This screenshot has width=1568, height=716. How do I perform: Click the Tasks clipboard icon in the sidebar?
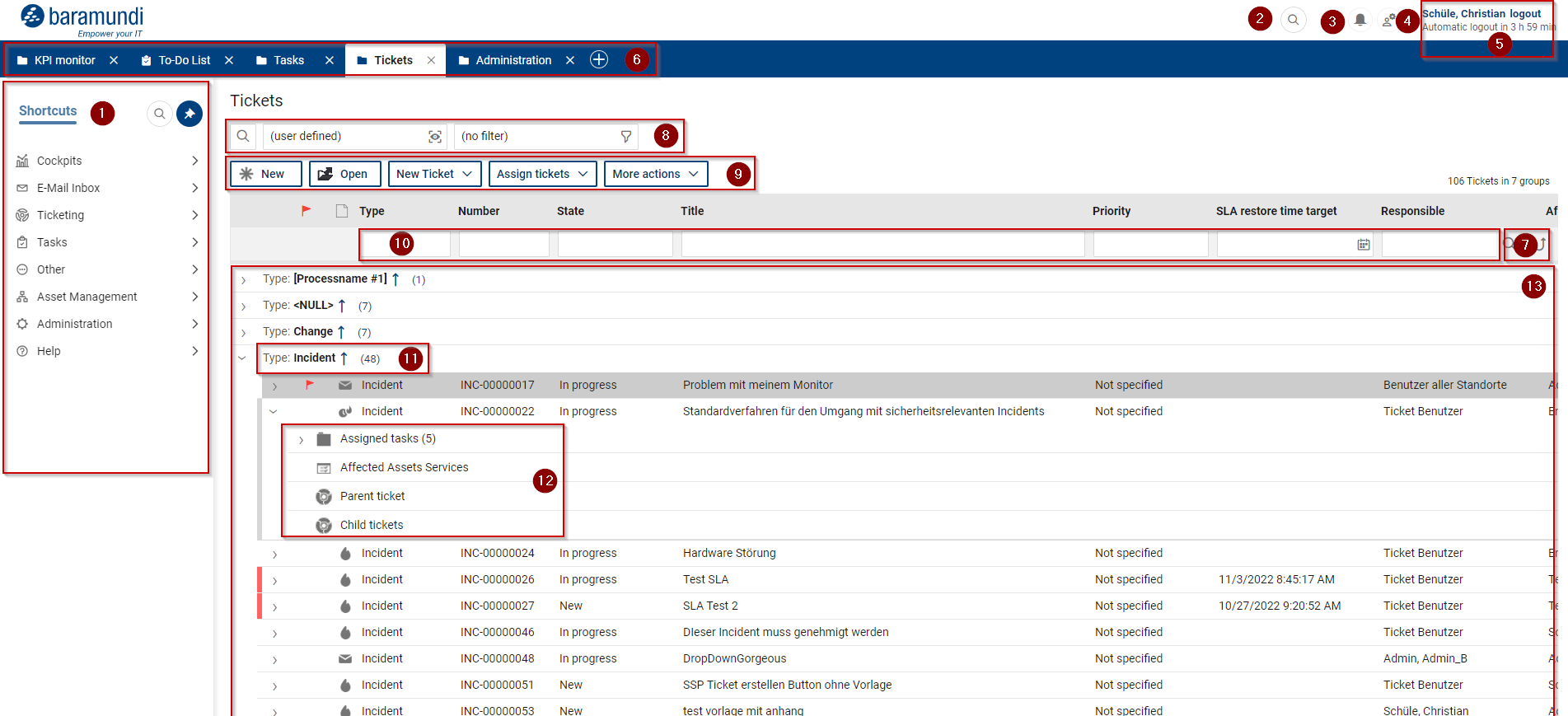point(22,242)
